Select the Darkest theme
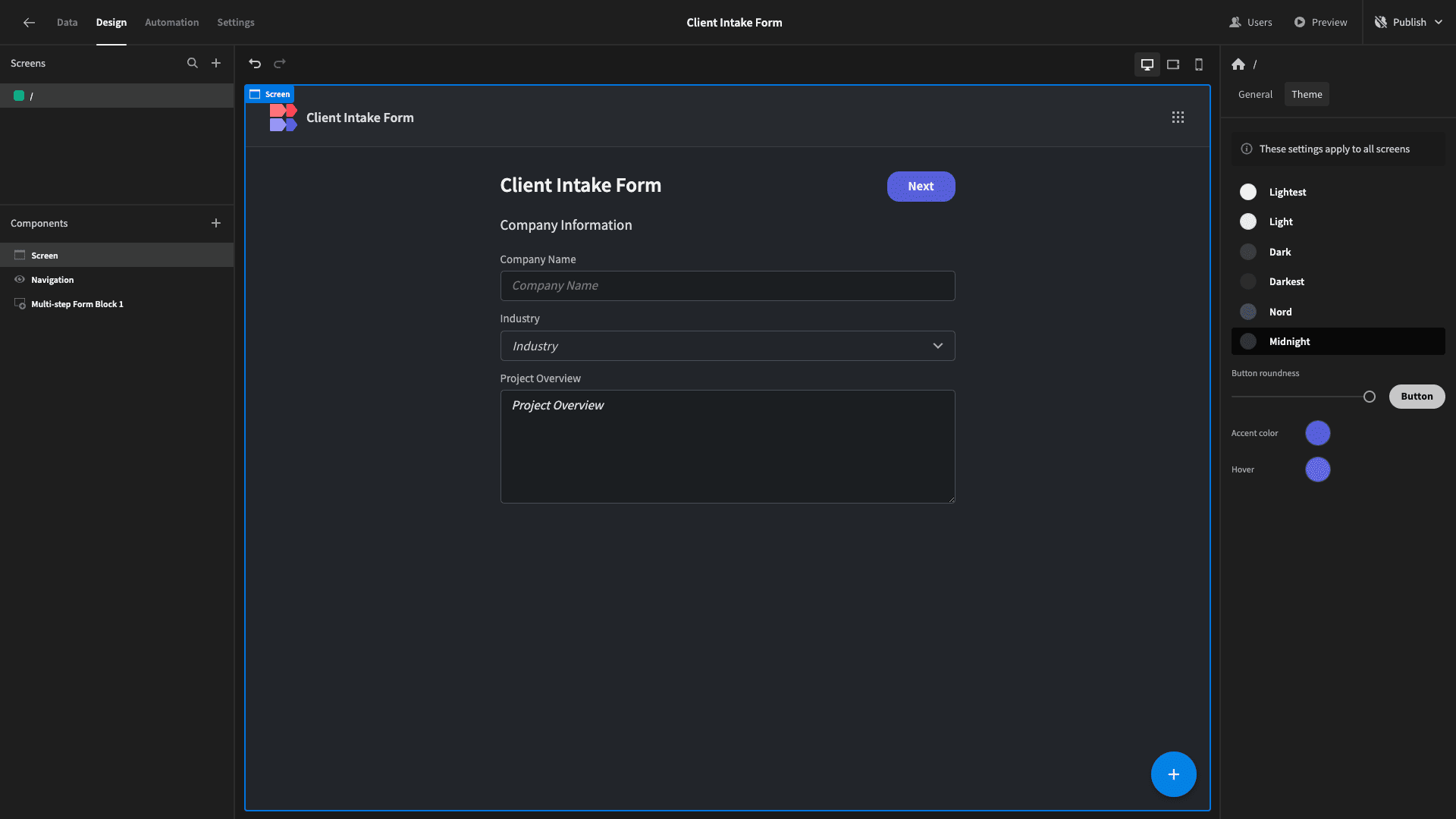The width and height of the screenshot is (1456, 819). [1338, 281]
